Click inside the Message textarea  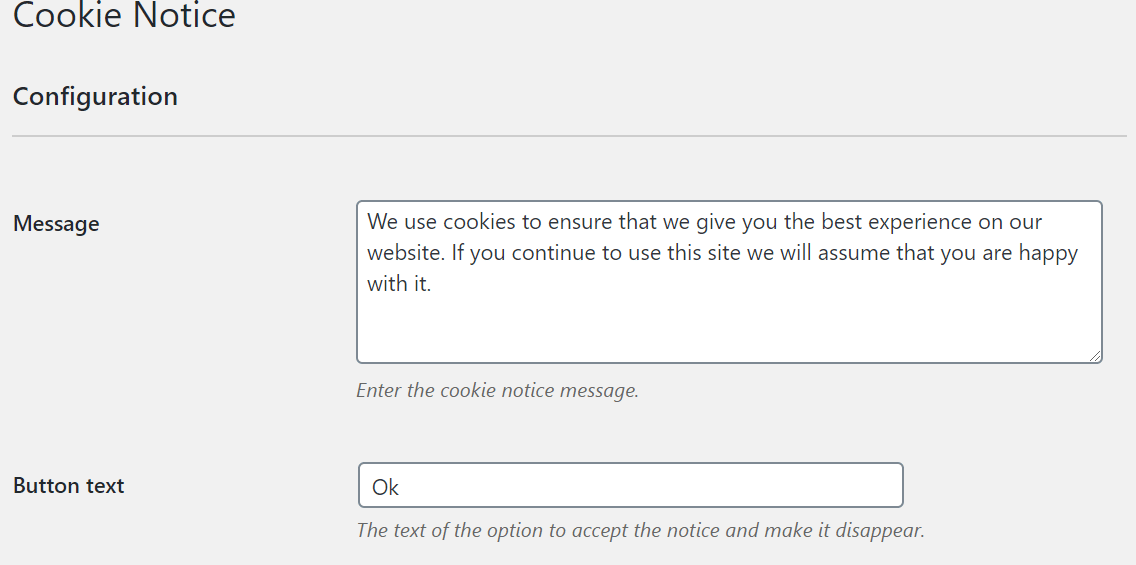(x=729, y=282)
